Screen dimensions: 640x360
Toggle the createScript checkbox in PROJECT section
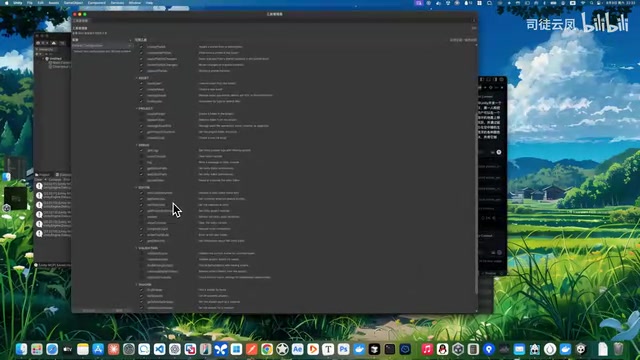click(142, 138)
